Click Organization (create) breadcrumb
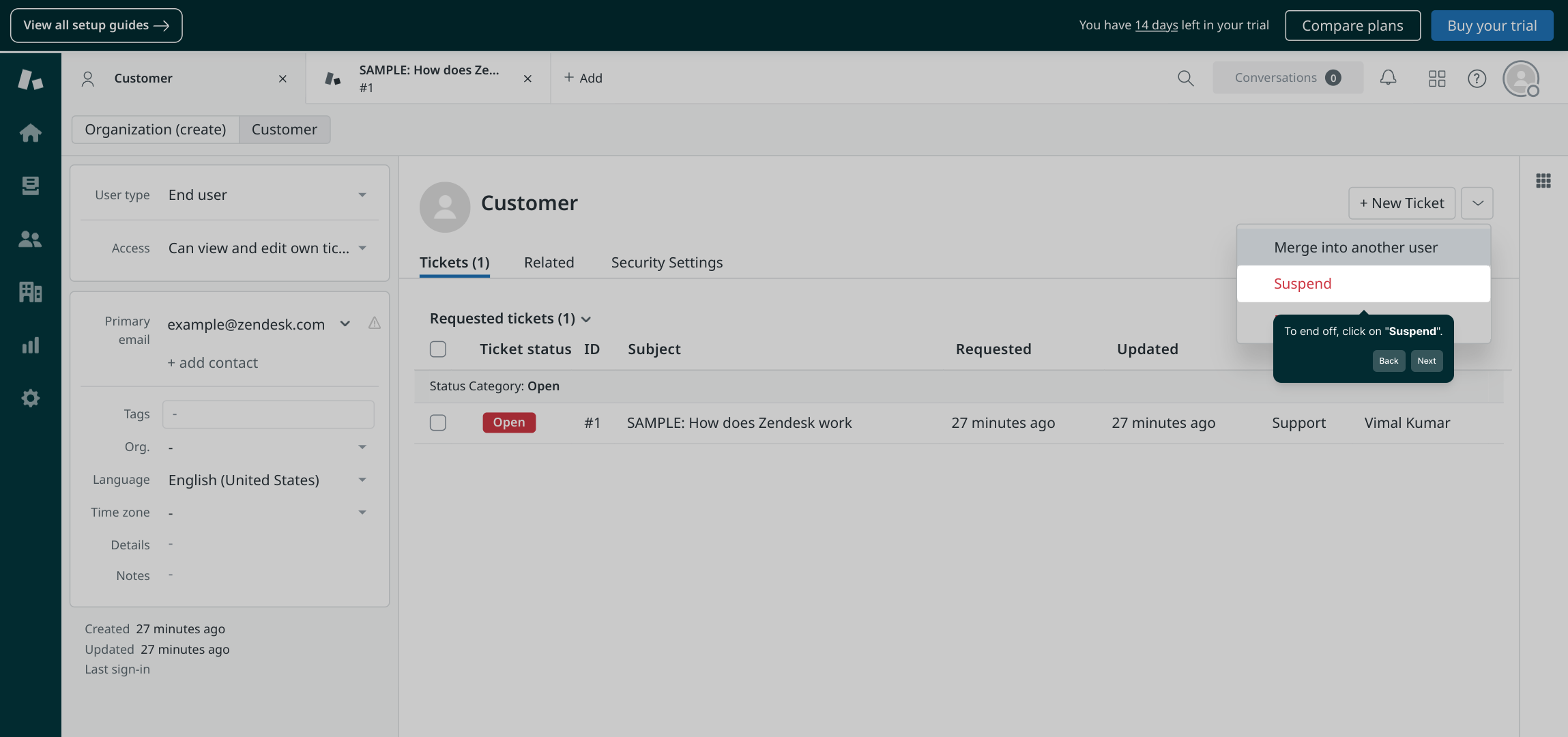The height and width of the screenshot is (737, 1568). coord(156,130)
